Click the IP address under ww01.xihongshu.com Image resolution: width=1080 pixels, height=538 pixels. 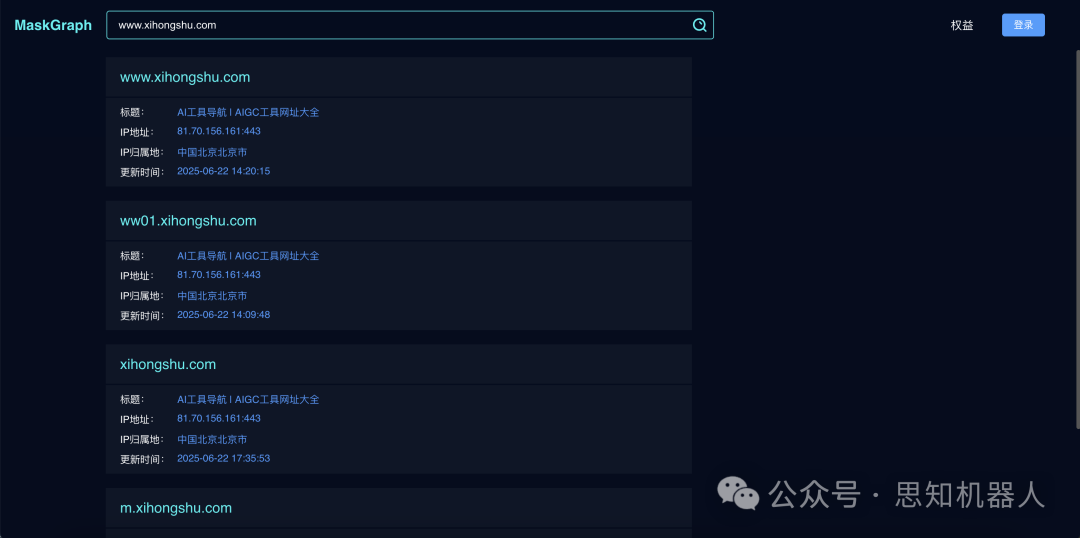coord(219,274)
